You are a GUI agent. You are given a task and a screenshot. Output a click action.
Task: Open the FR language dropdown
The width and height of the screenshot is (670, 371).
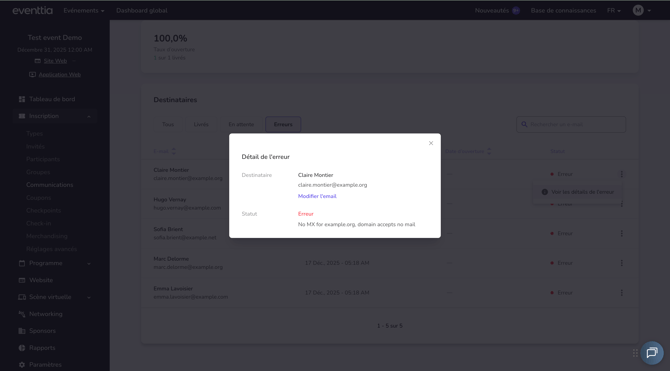coord(614,11)
